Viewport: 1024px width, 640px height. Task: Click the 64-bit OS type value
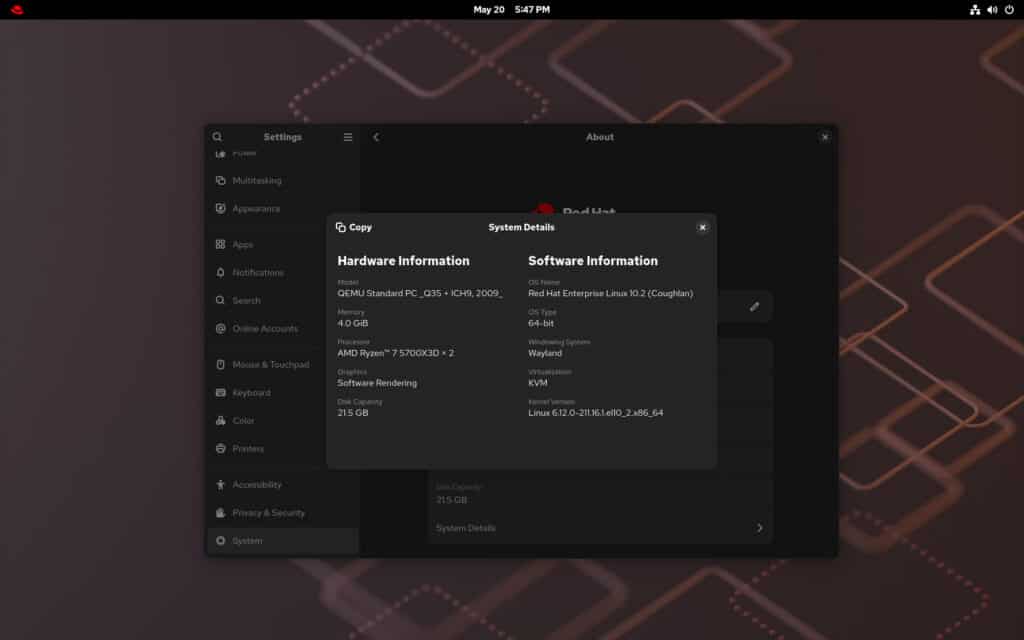(541, 323)
